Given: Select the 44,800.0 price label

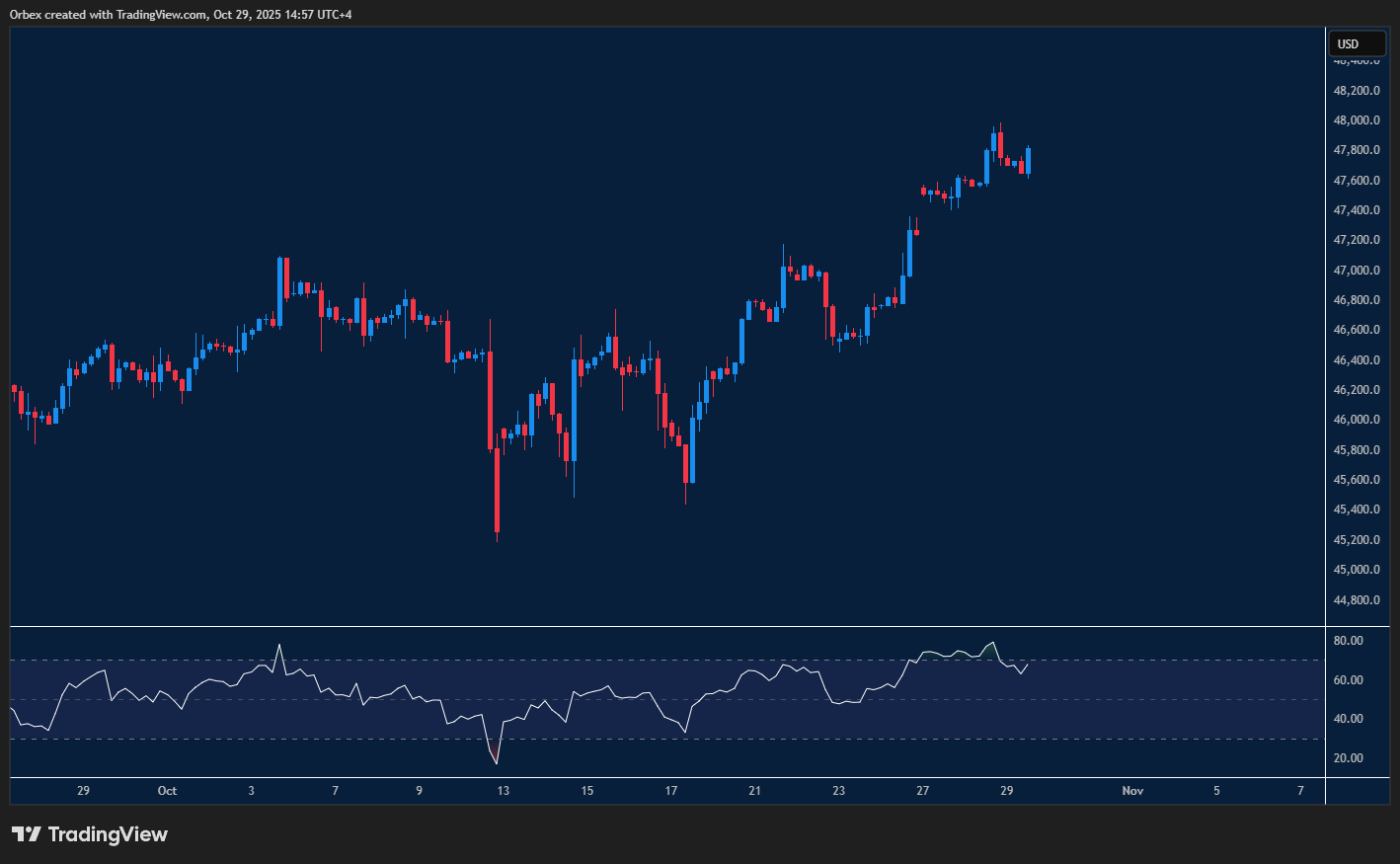Looking at the screenshot, I should [1357, 599].
